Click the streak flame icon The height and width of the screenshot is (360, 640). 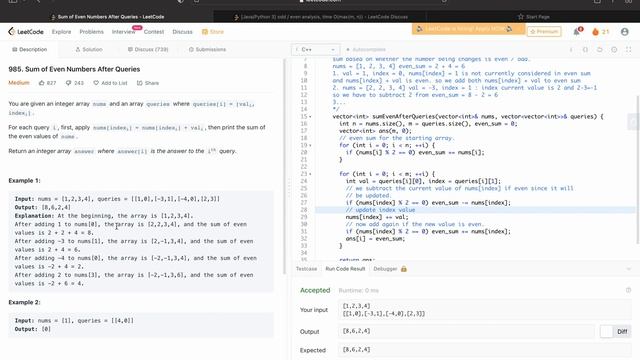point(596,31)
